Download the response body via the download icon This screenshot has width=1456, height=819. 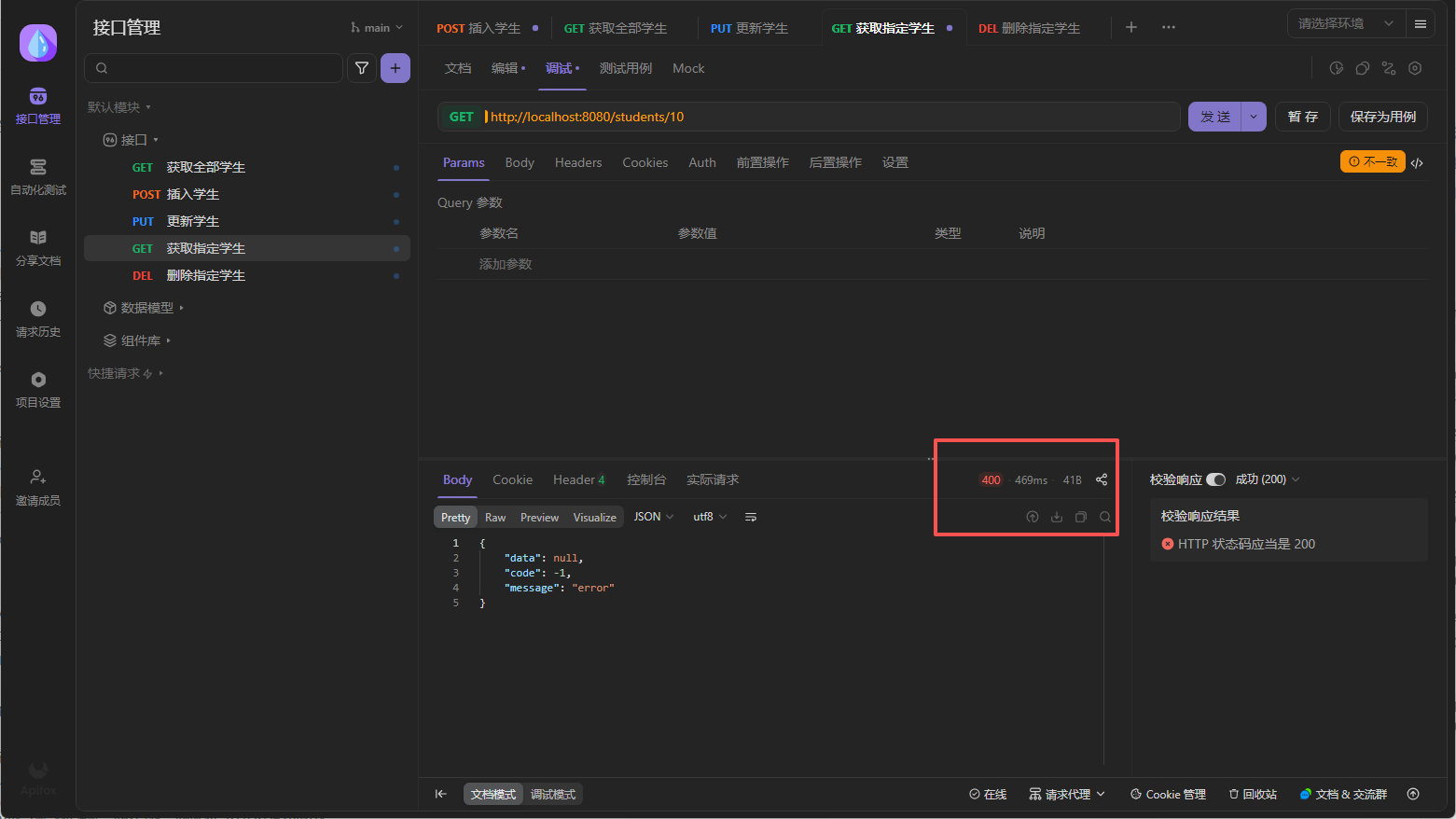[x=1056, y=516]
